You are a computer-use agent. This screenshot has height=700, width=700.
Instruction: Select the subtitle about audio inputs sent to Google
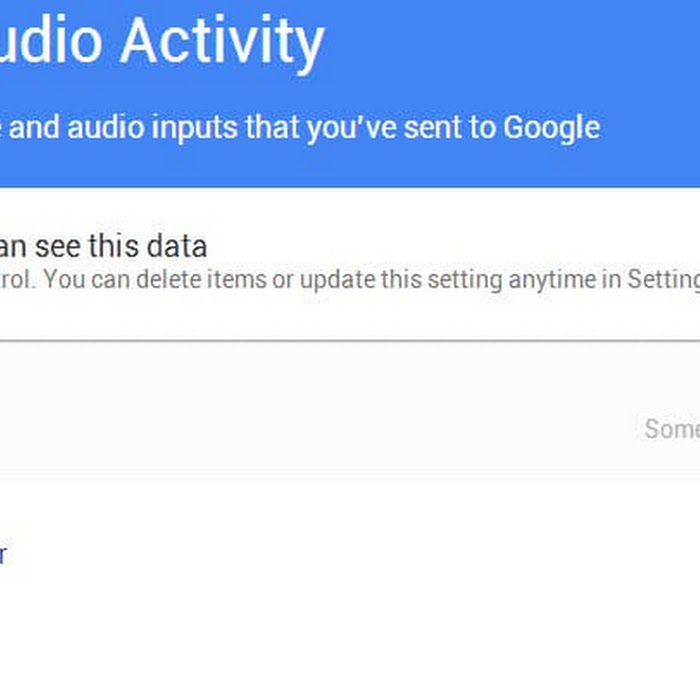click(300, 128)
